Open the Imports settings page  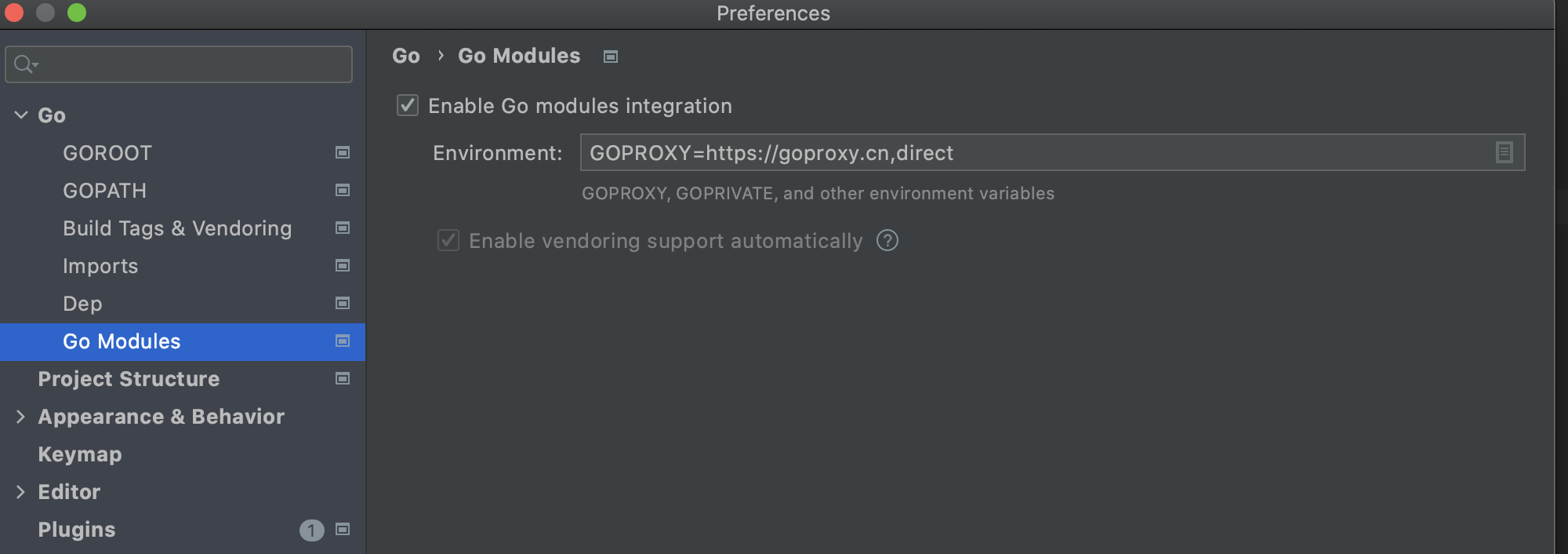click(100, 266)
